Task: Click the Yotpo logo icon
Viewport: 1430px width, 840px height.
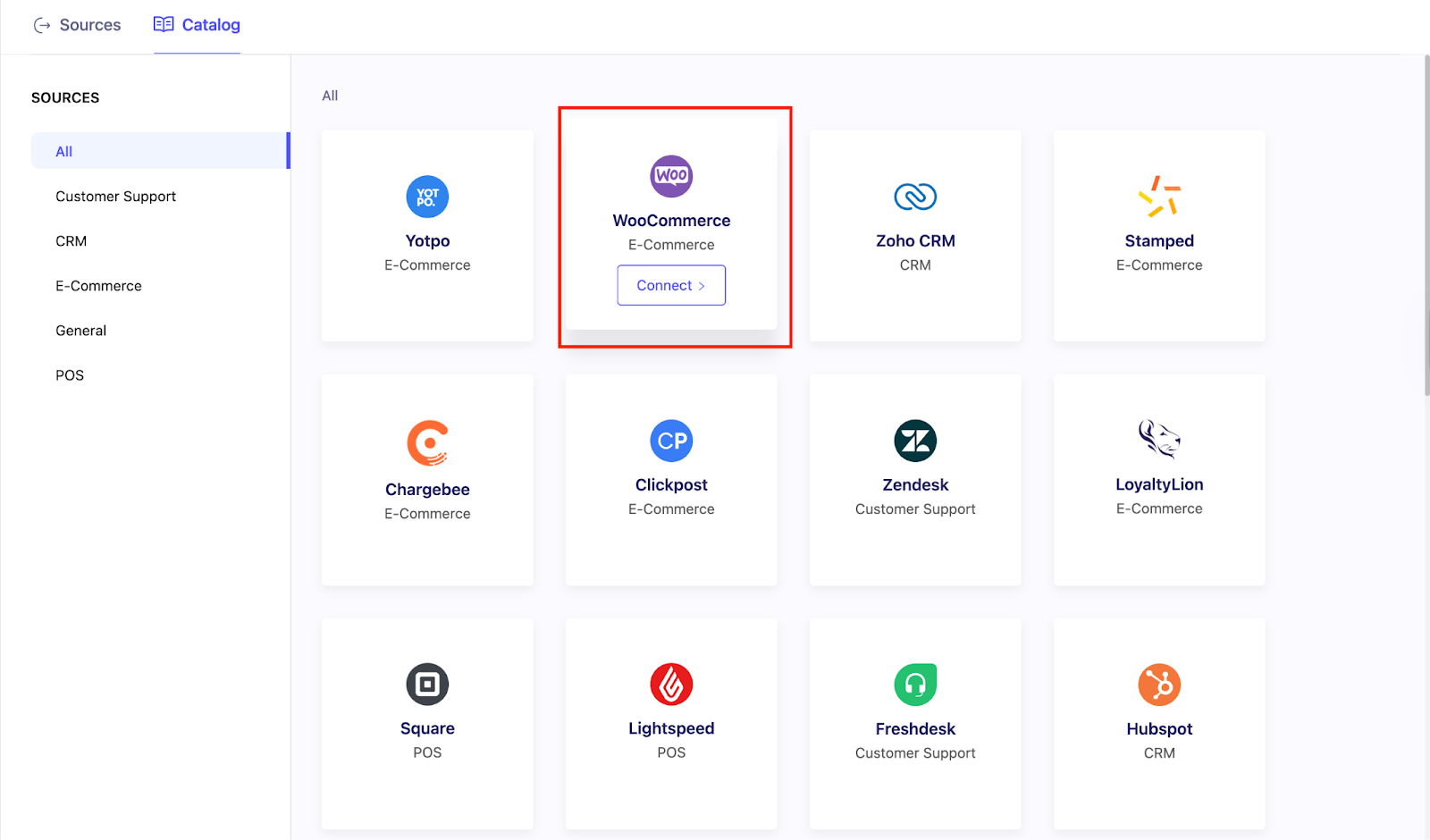Action: point(427,197)
